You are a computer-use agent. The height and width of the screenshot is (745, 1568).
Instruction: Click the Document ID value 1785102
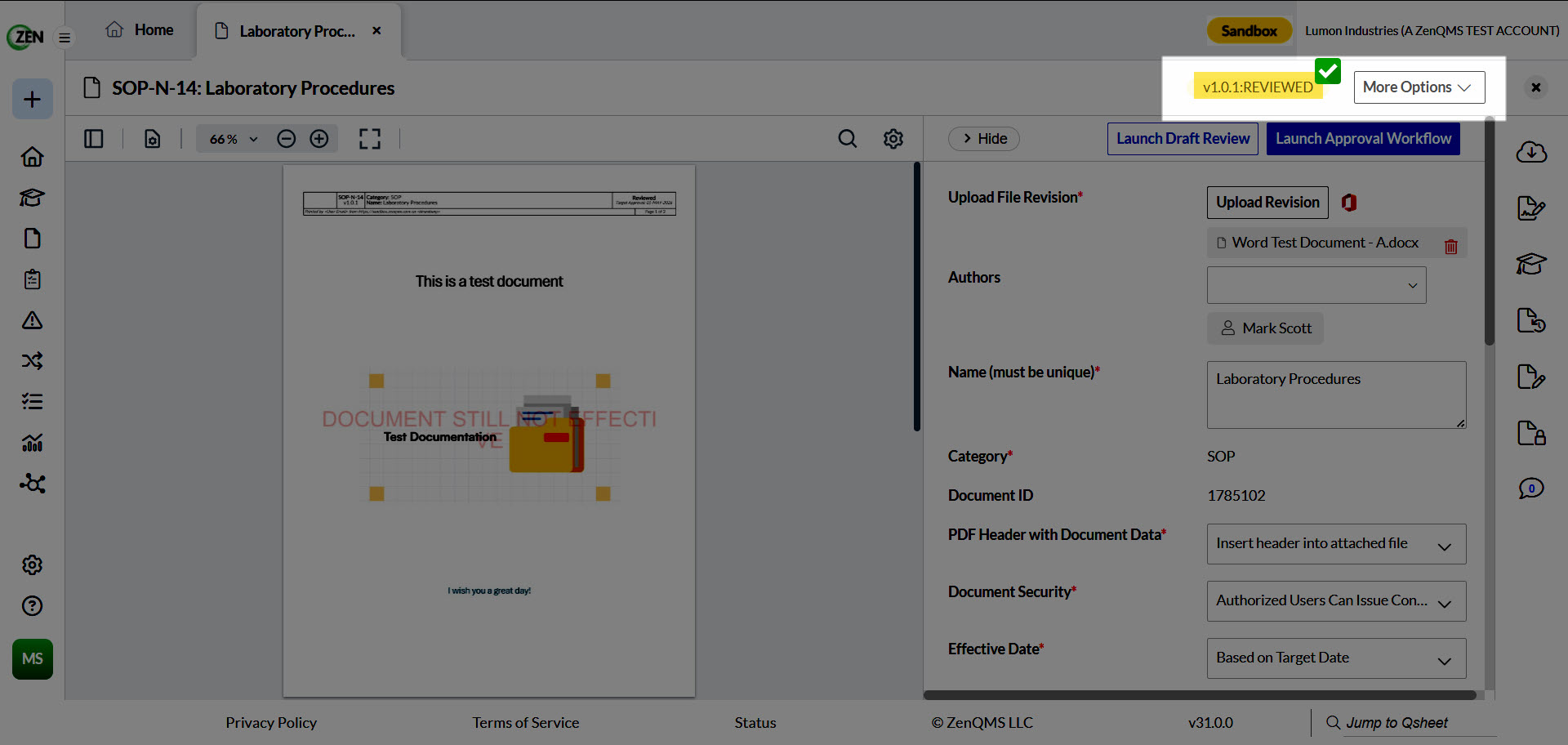pyautogui.click(x=1236, y=496)
